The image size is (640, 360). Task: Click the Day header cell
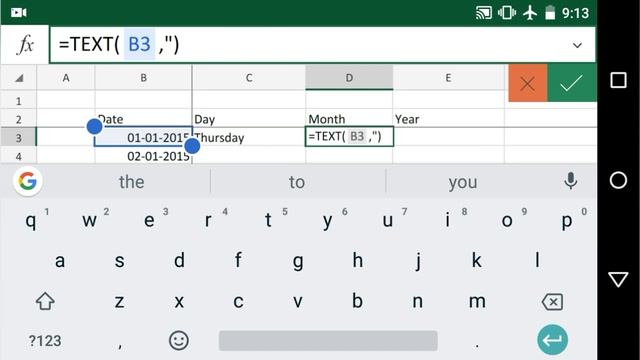click(249, 119)
